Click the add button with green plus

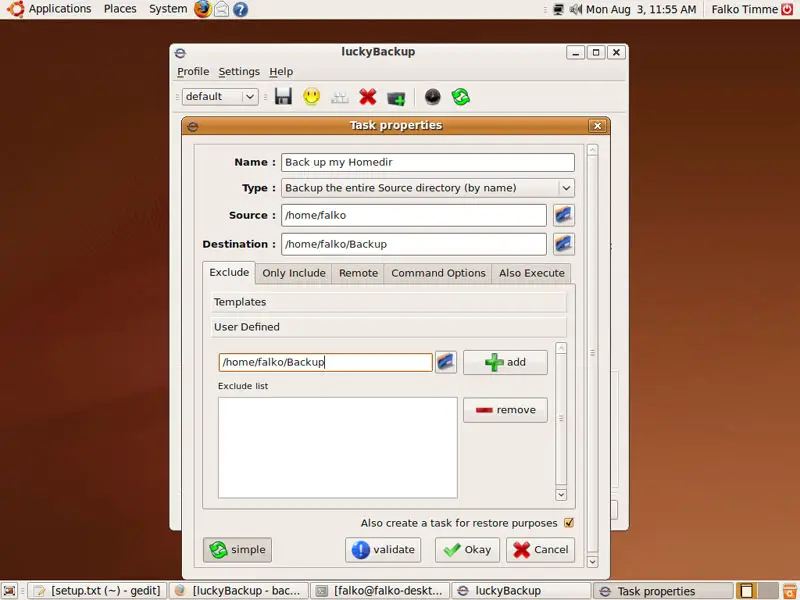coord(505,362)
